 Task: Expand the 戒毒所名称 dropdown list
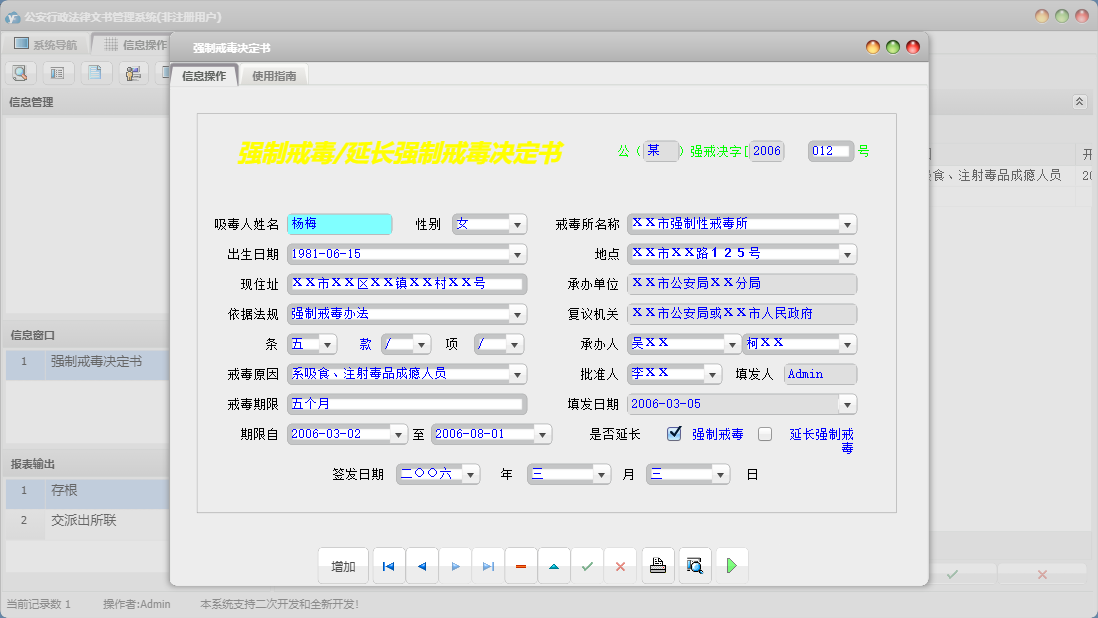pos(847,223)
